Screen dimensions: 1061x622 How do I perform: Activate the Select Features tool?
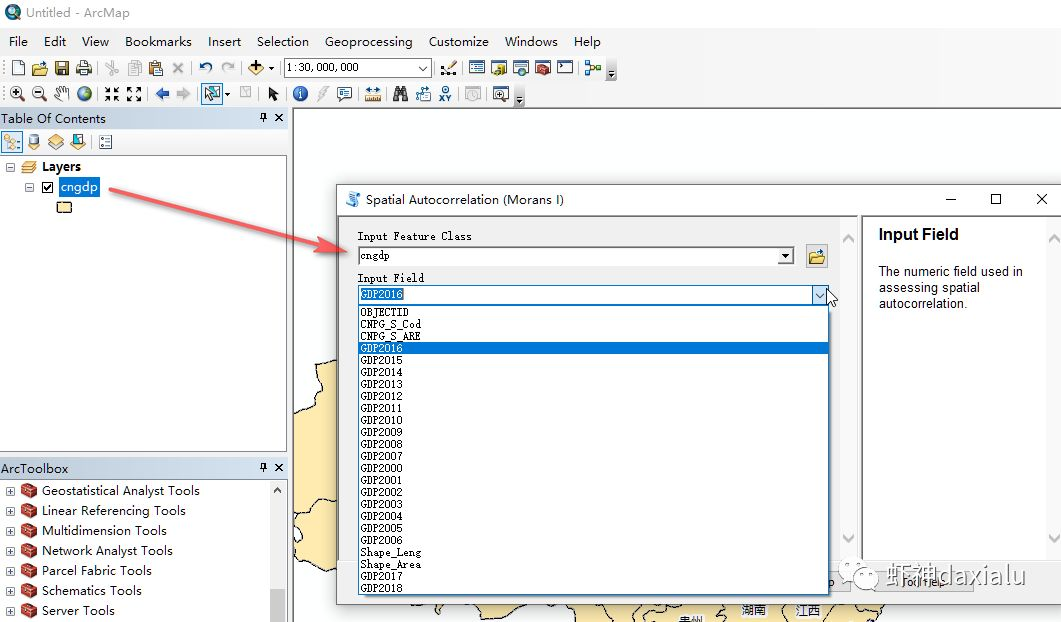(212, 94)
